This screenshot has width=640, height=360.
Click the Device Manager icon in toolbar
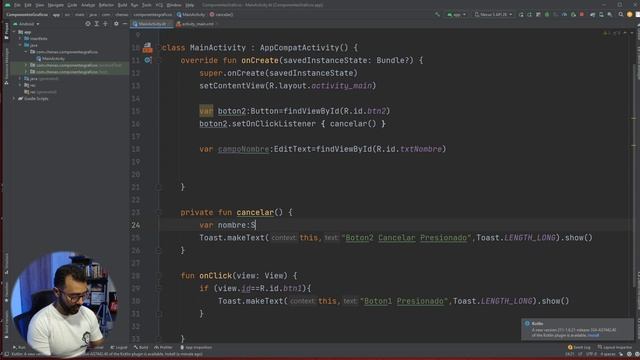pyautogui.click(x=601, y=15)
